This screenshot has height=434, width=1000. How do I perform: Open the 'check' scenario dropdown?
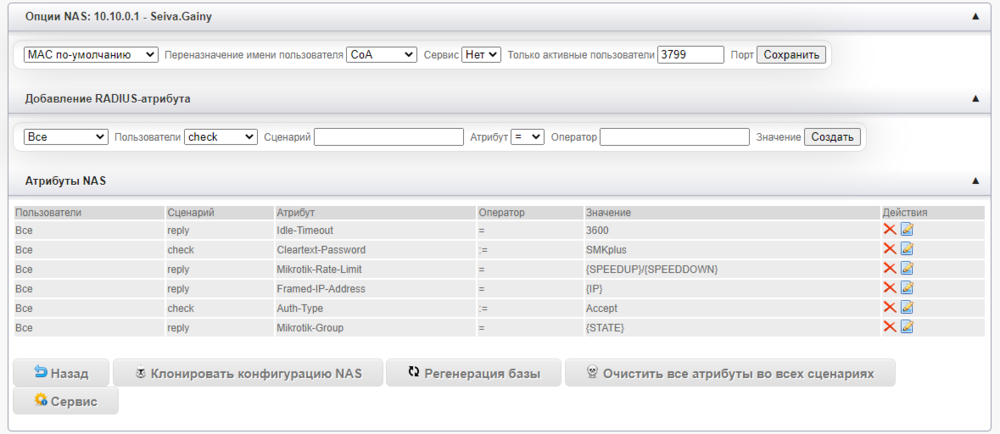click(221, 136)
